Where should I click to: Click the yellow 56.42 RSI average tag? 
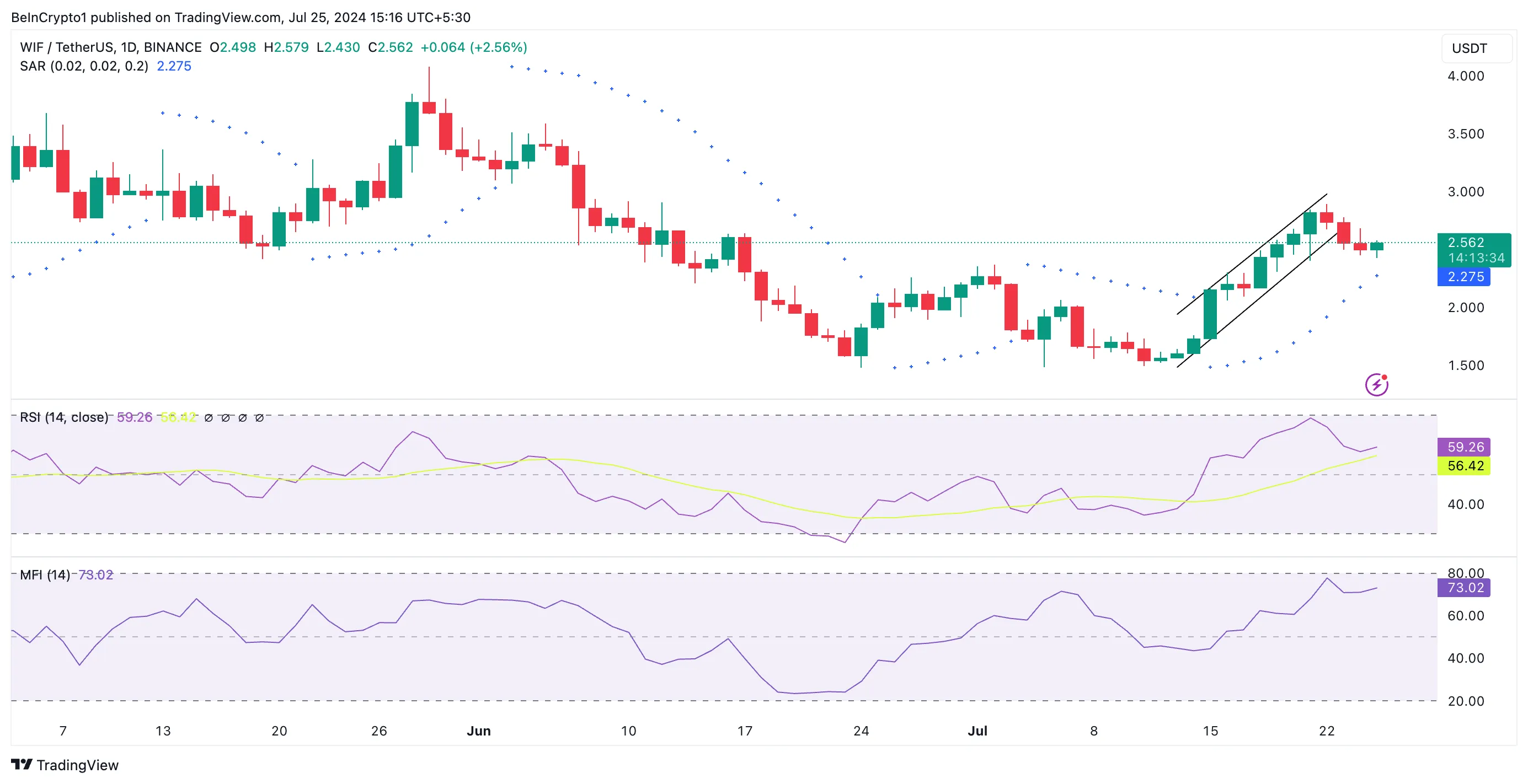[x=1463, y=465]
